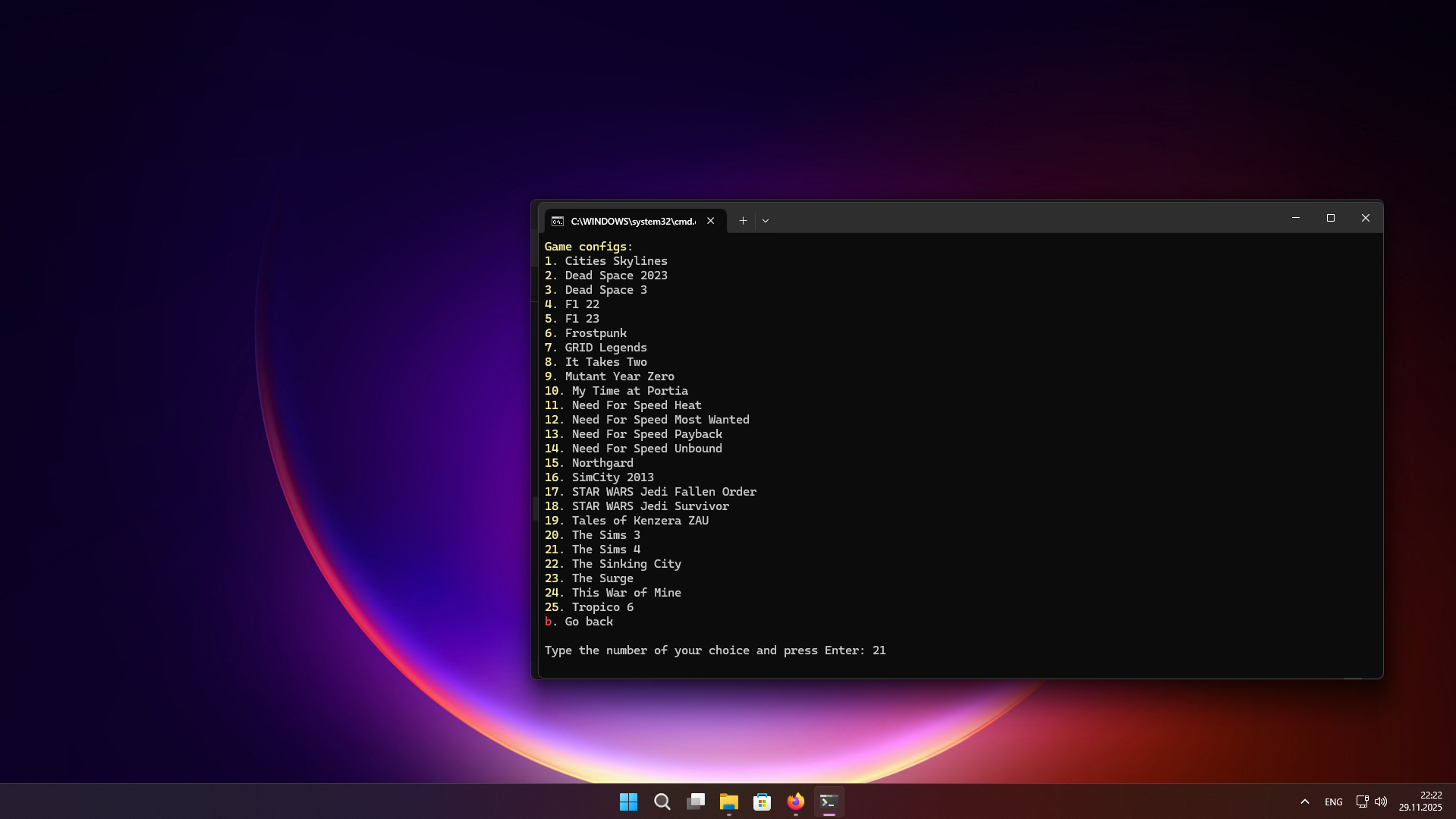Add a new terminal tab

tap(743, 221)
